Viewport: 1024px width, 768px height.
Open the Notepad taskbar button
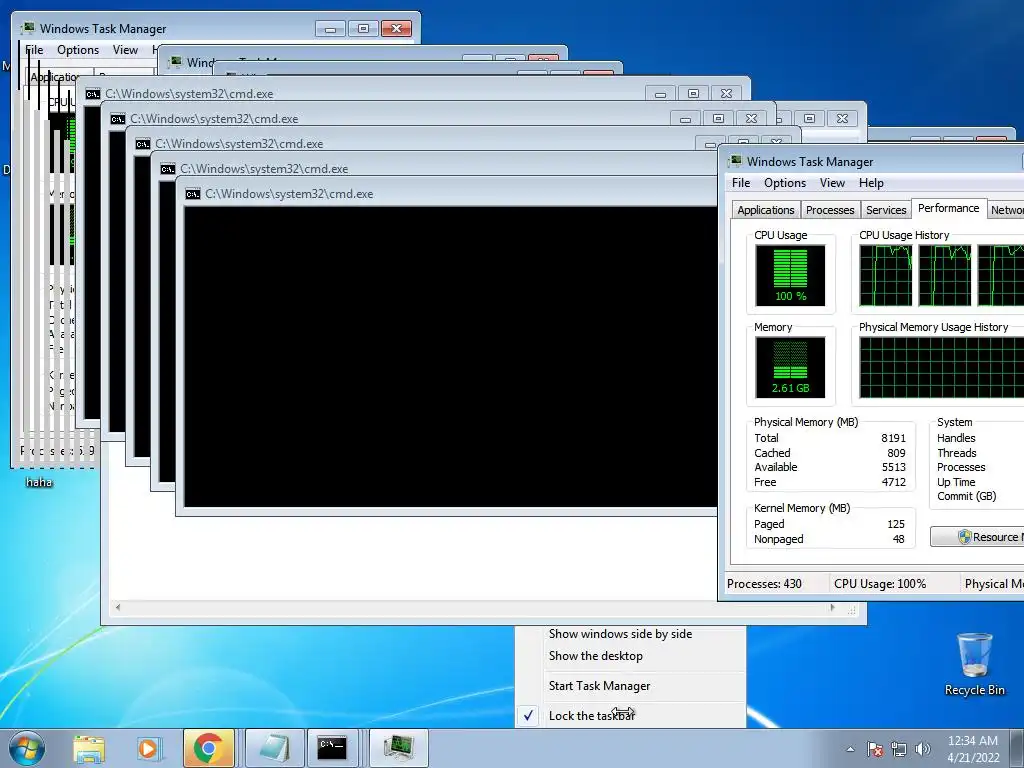pos(275,748)
